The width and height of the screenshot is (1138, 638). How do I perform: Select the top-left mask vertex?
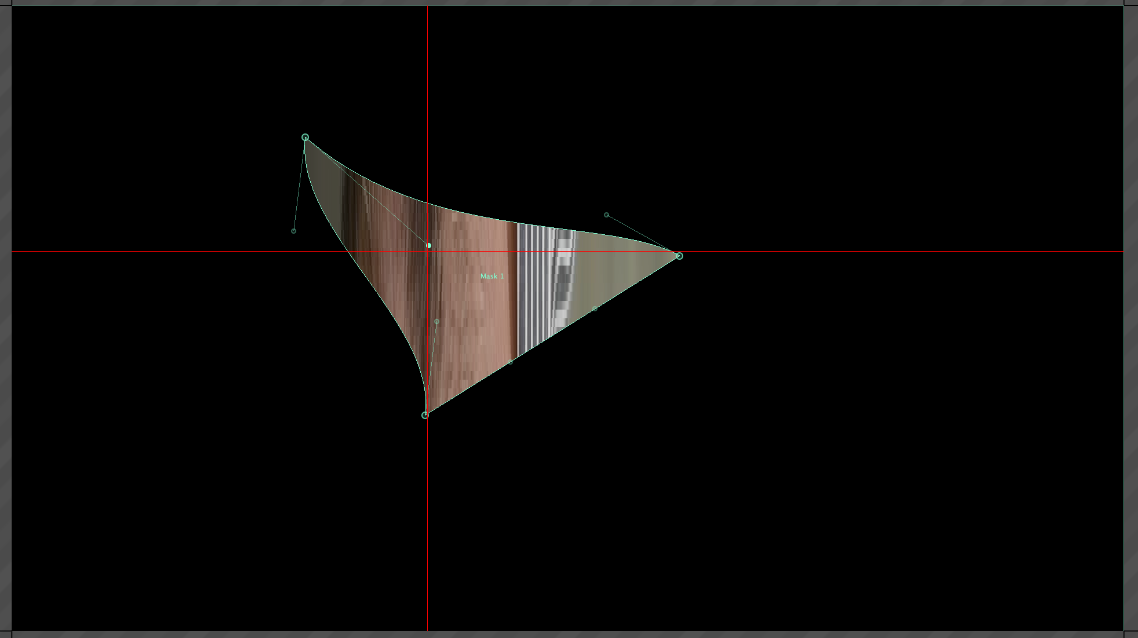[x=305, y=138]
